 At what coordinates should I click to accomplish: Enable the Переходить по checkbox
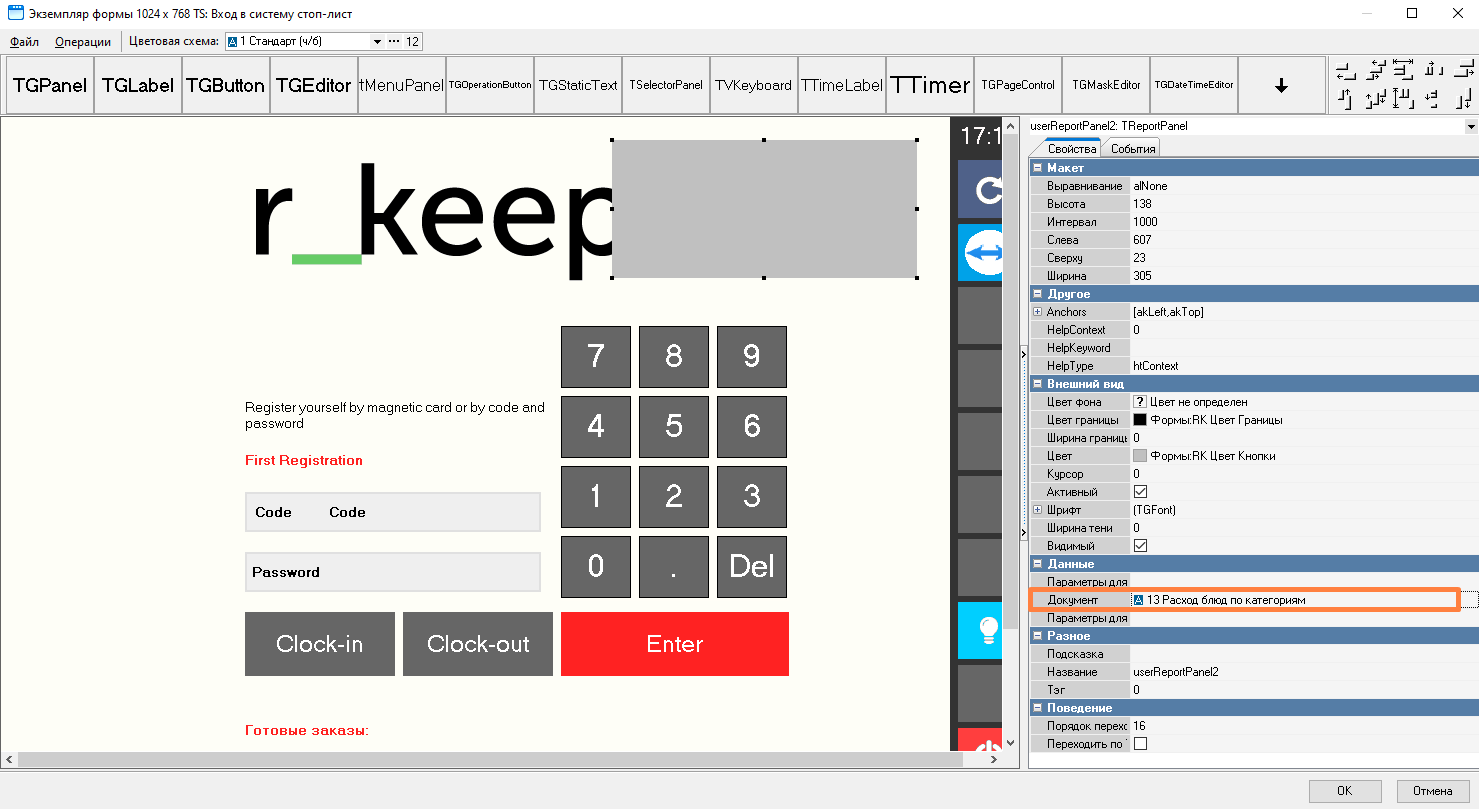click(1140, 744)
